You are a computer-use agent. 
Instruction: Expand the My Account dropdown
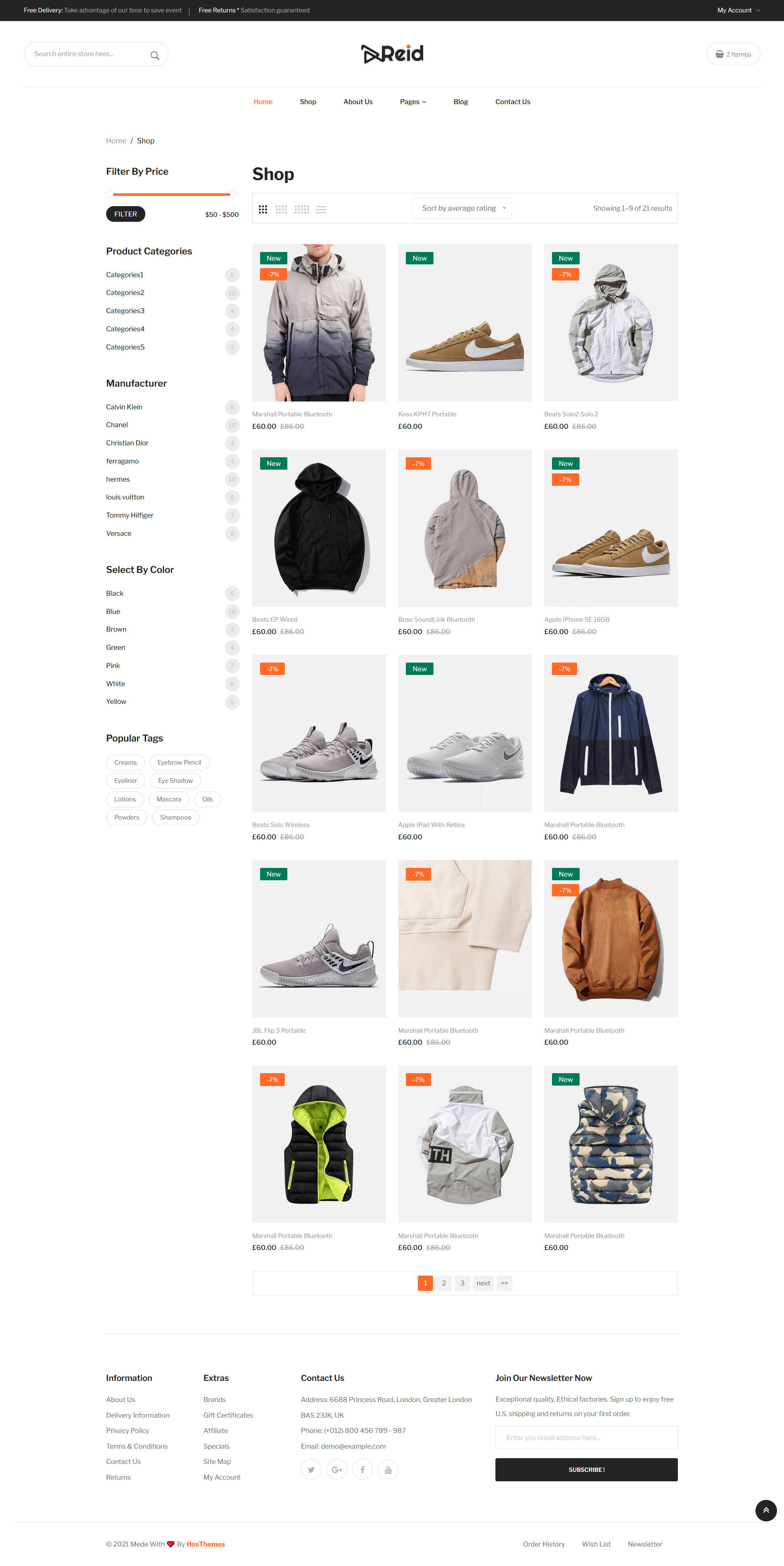pos(739,10)
